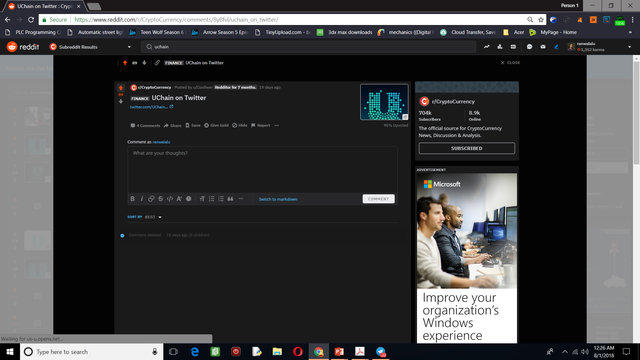Screen dimensions: 640x360
Task: Downvote the UChain on Twitter post beside its title
Action: pyautogui.click(x=121, y=101)
